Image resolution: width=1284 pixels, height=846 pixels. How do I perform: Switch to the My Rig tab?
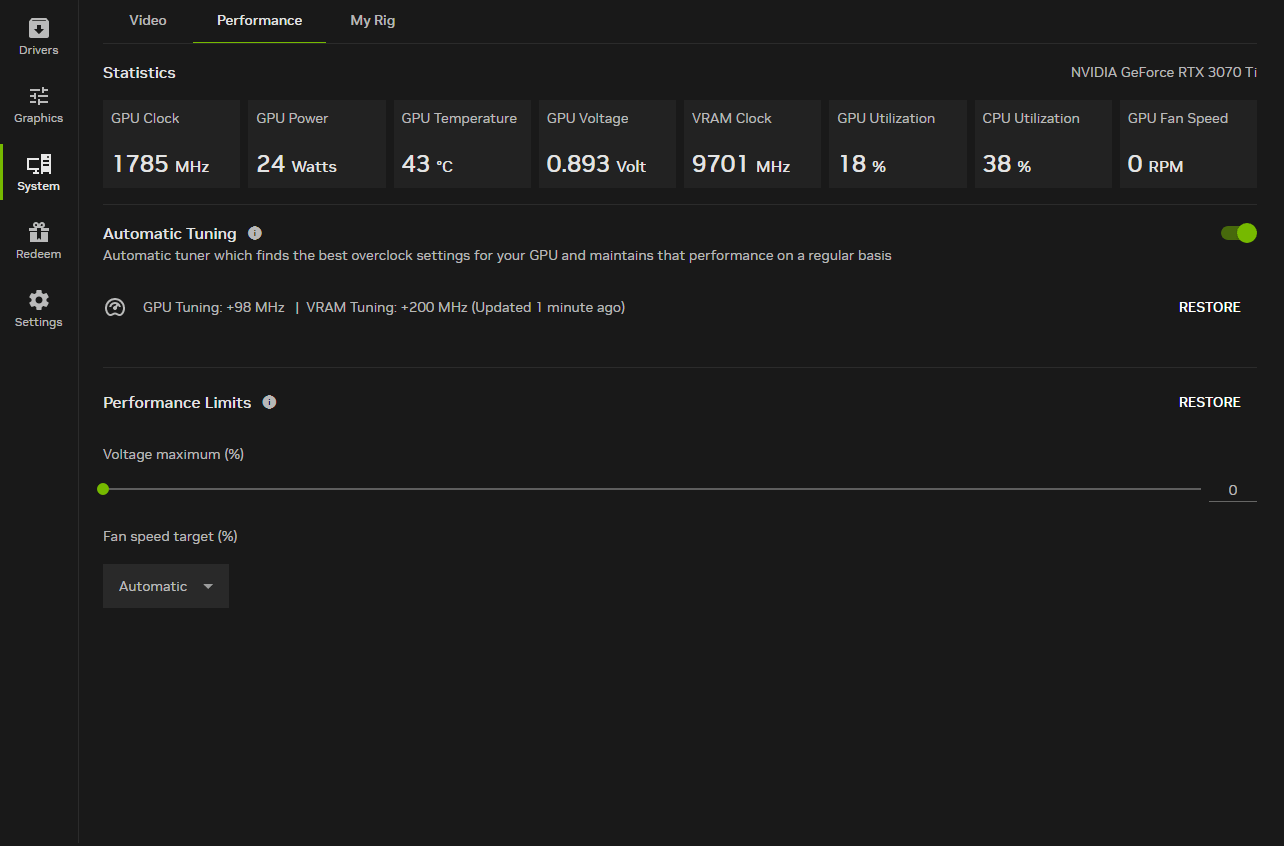[373, 20]
